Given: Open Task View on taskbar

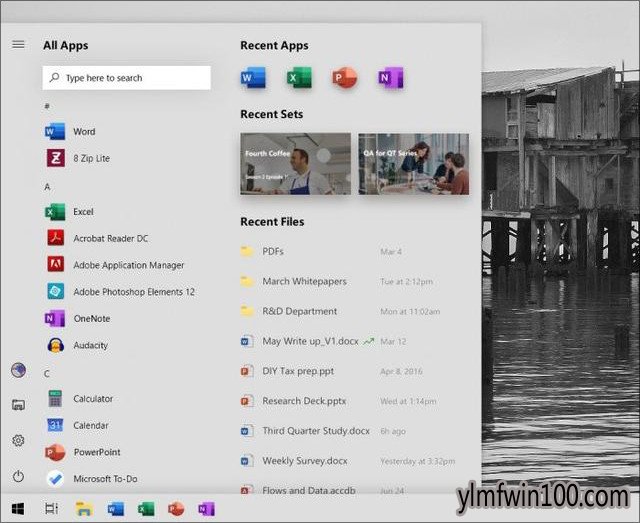Looking at the screenshot, I should point(51,509).
